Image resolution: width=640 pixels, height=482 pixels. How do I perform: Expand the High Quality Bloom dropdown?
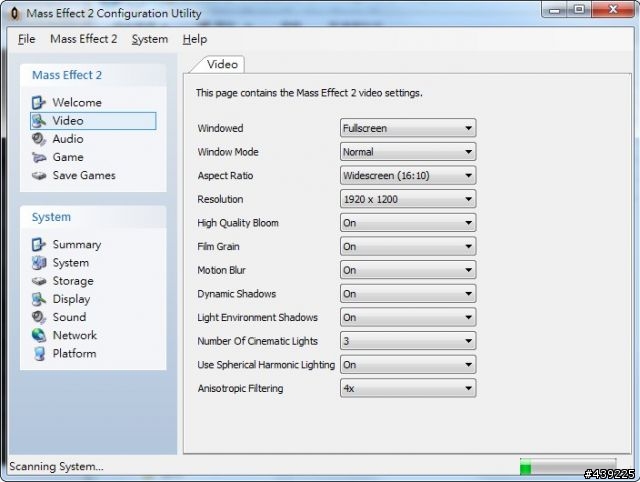[x=408, y=223]
